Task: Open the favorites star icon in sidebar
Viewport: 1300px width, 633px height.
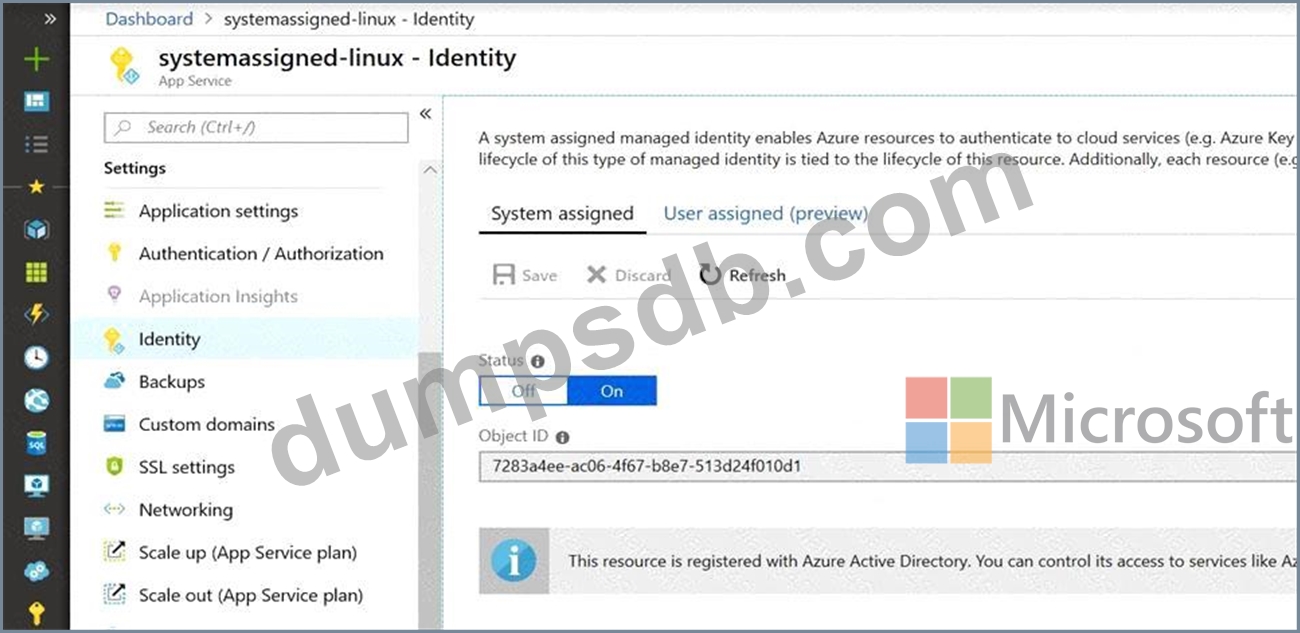Action: pyautogui.click(x=36, y=187)
